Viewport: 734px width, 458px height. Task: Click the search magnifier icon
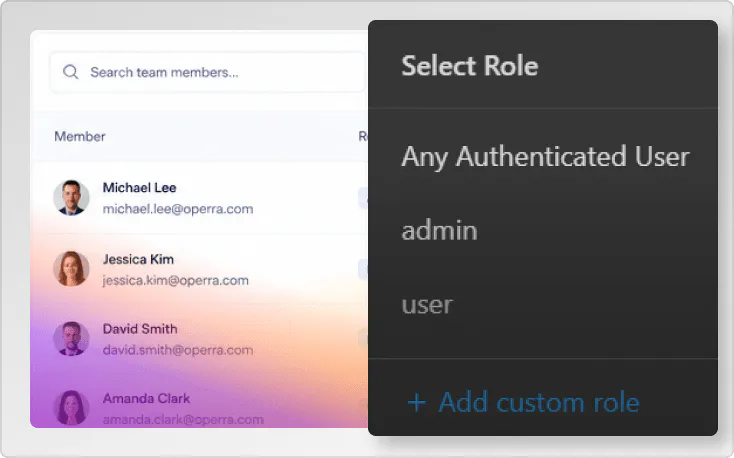click(x=71, y=72)
